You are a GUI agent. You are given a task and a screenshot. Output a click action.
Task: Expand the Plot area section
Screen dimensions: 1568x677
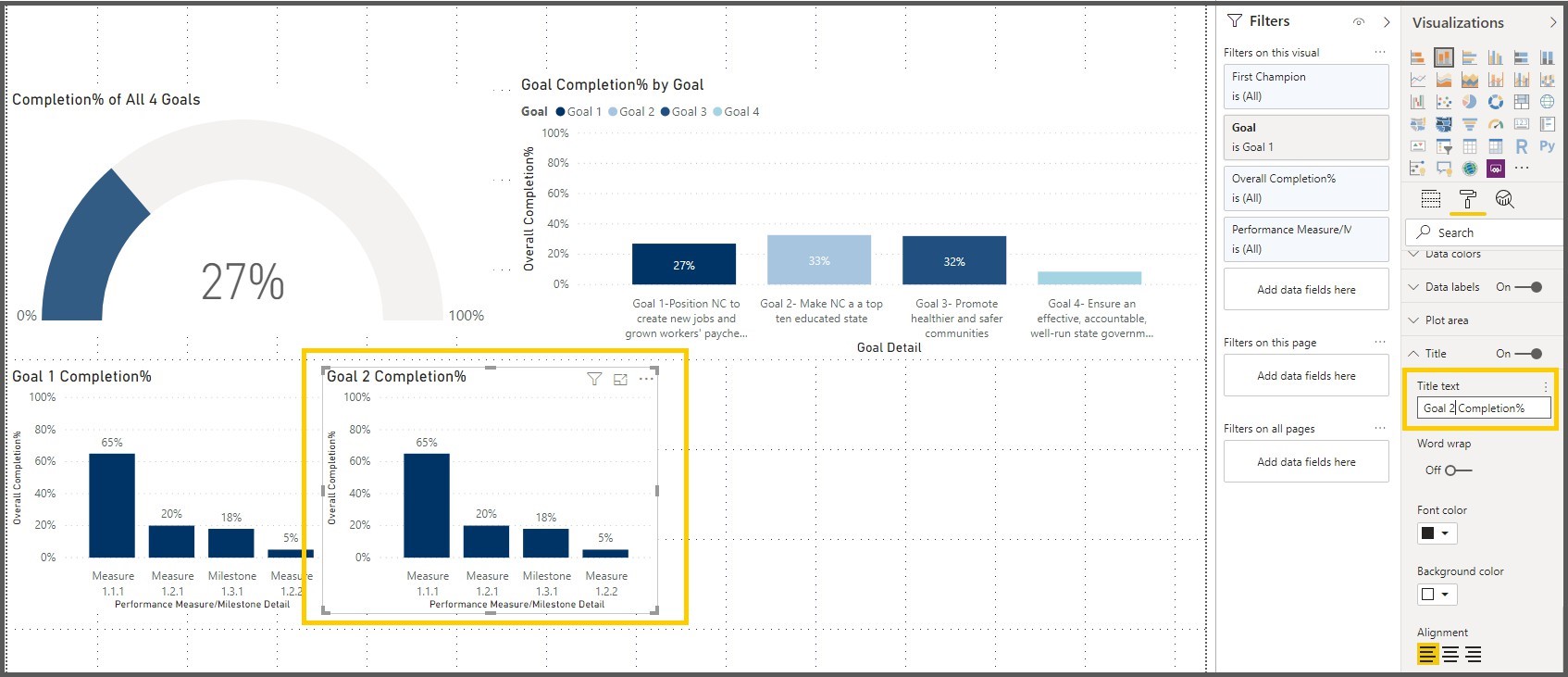coord(1413,320)
